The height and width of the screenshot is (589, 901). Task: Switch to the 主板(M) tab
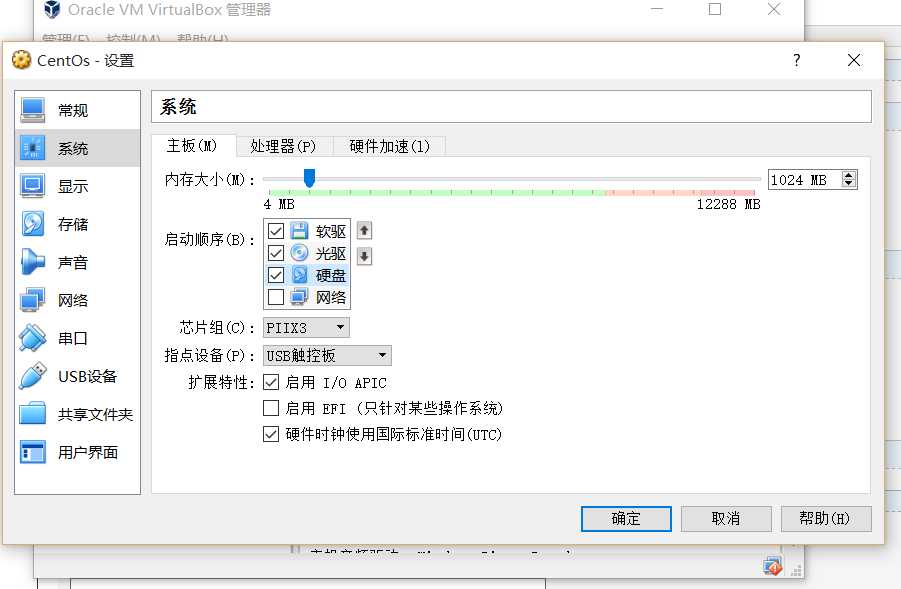(192, 145)
